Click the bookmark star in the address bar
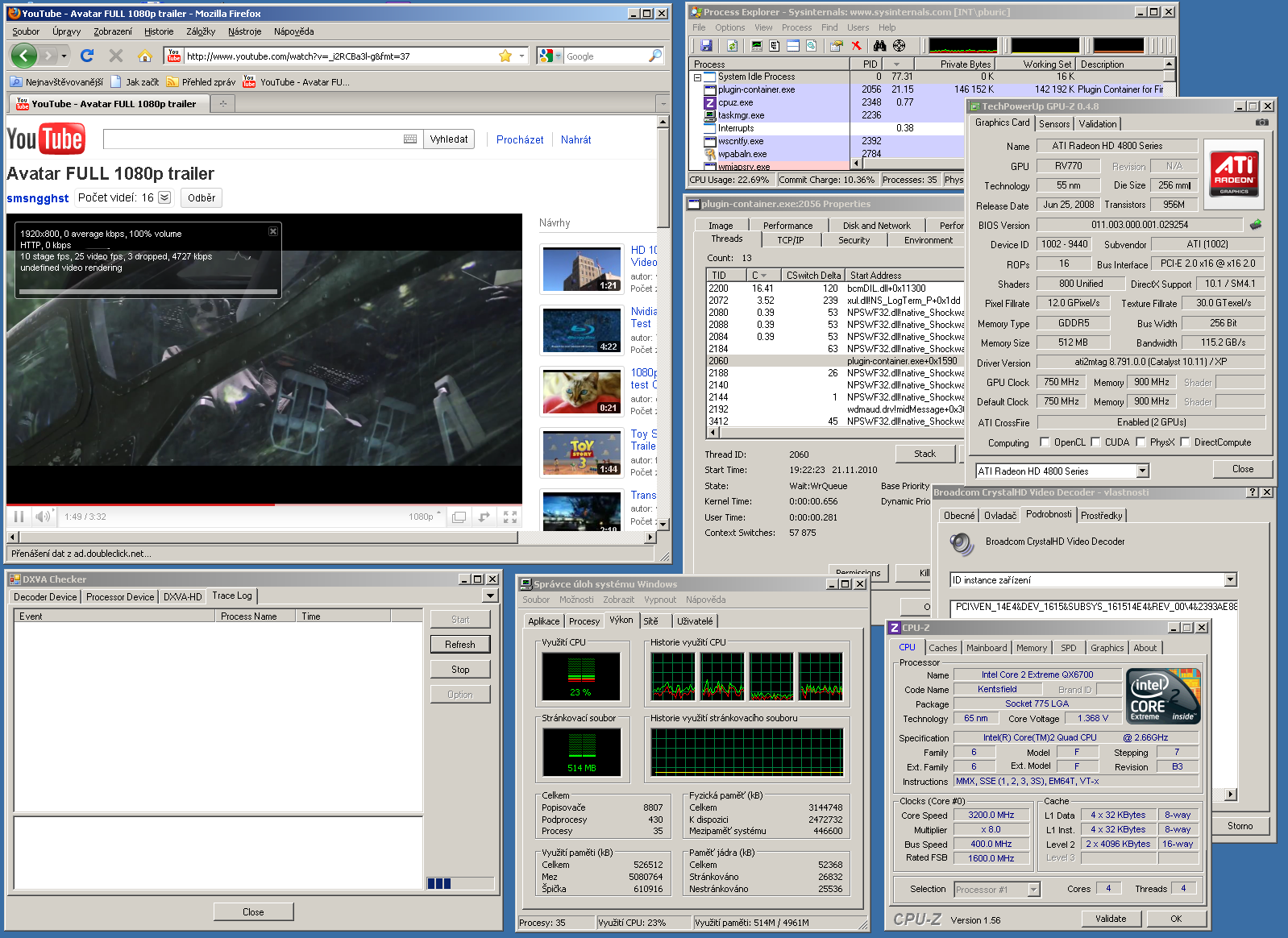This screenshot has width=1288, height=938. pyautogui.click(x=505, y=56)
